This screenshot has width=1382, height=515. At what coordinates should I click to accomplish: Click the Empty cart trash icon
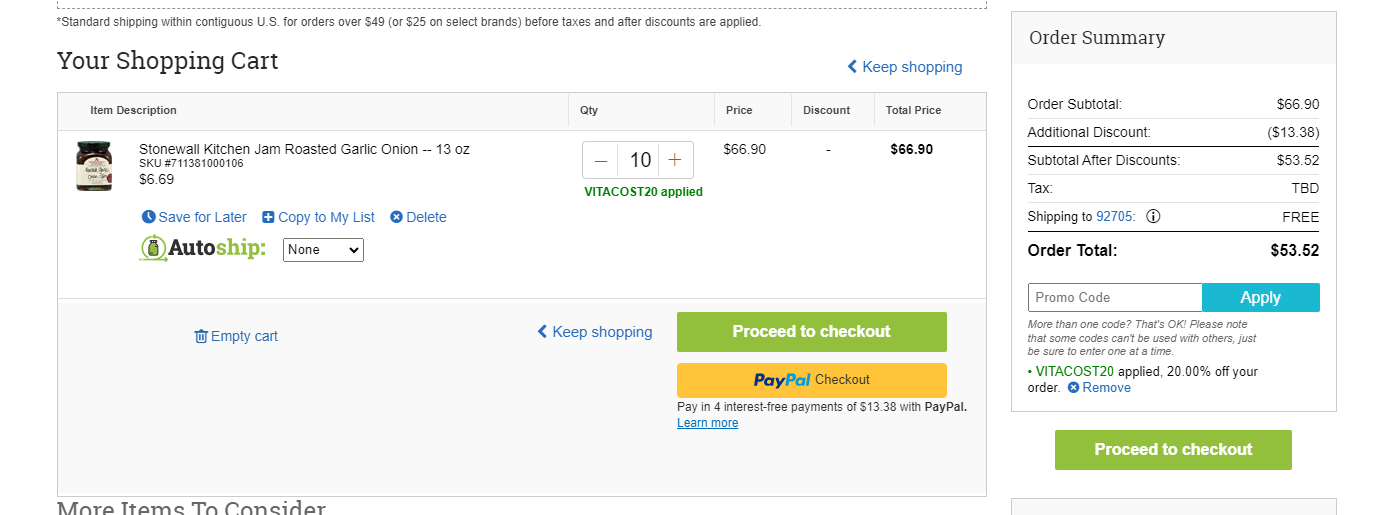201,336
